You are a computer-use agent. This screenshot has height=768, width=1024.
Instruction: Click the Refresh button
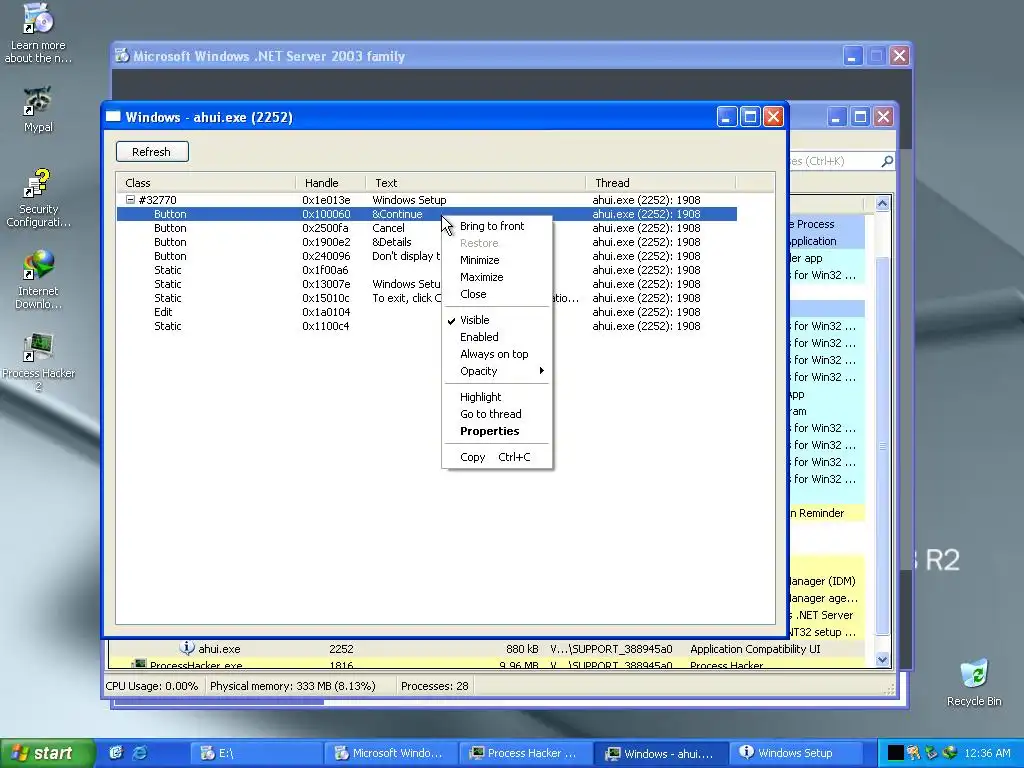[x=152, y=152]
